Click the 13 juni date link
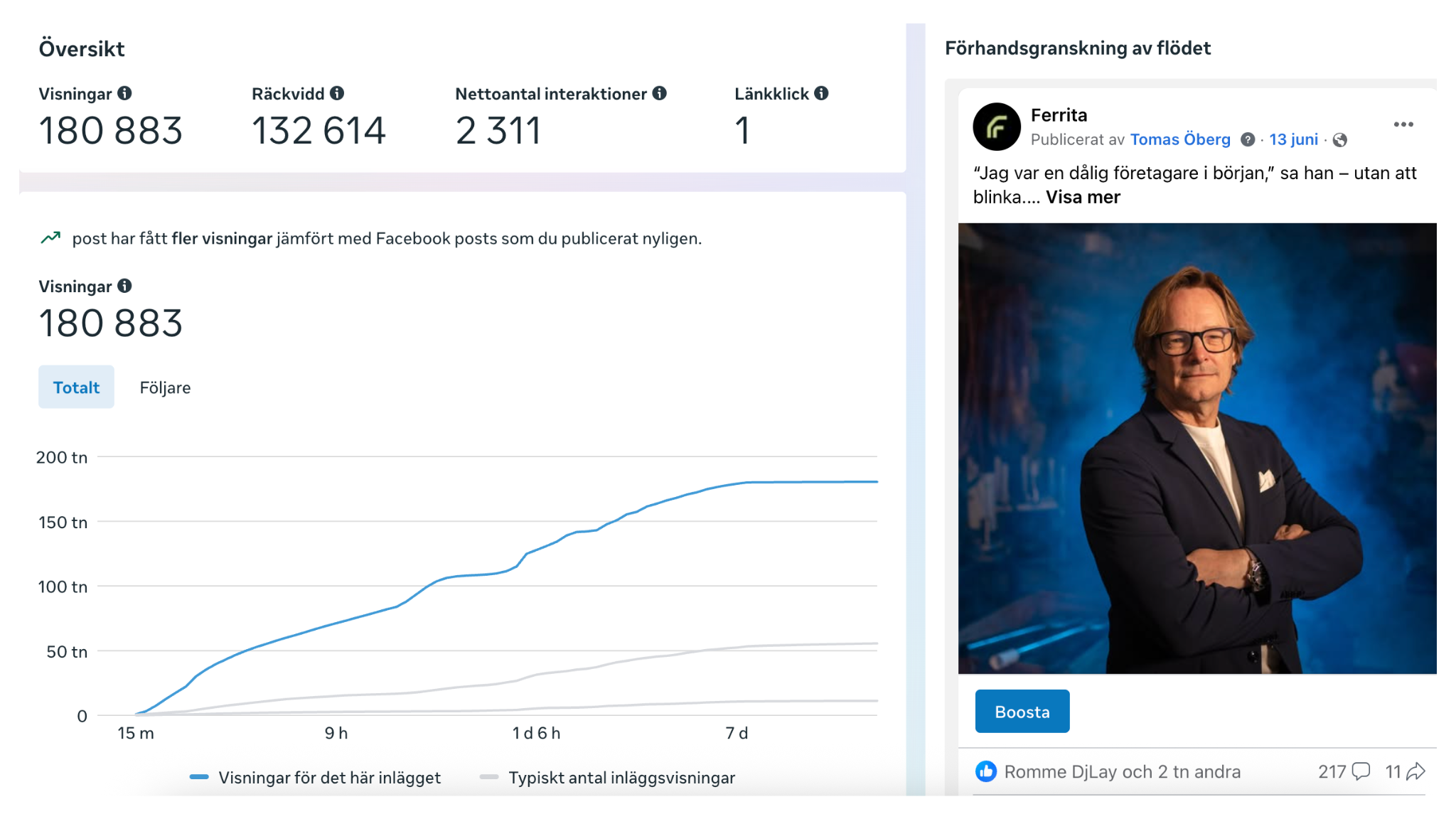The width and height of the screenshot is (1456, 819). [x=1293, y=139]
